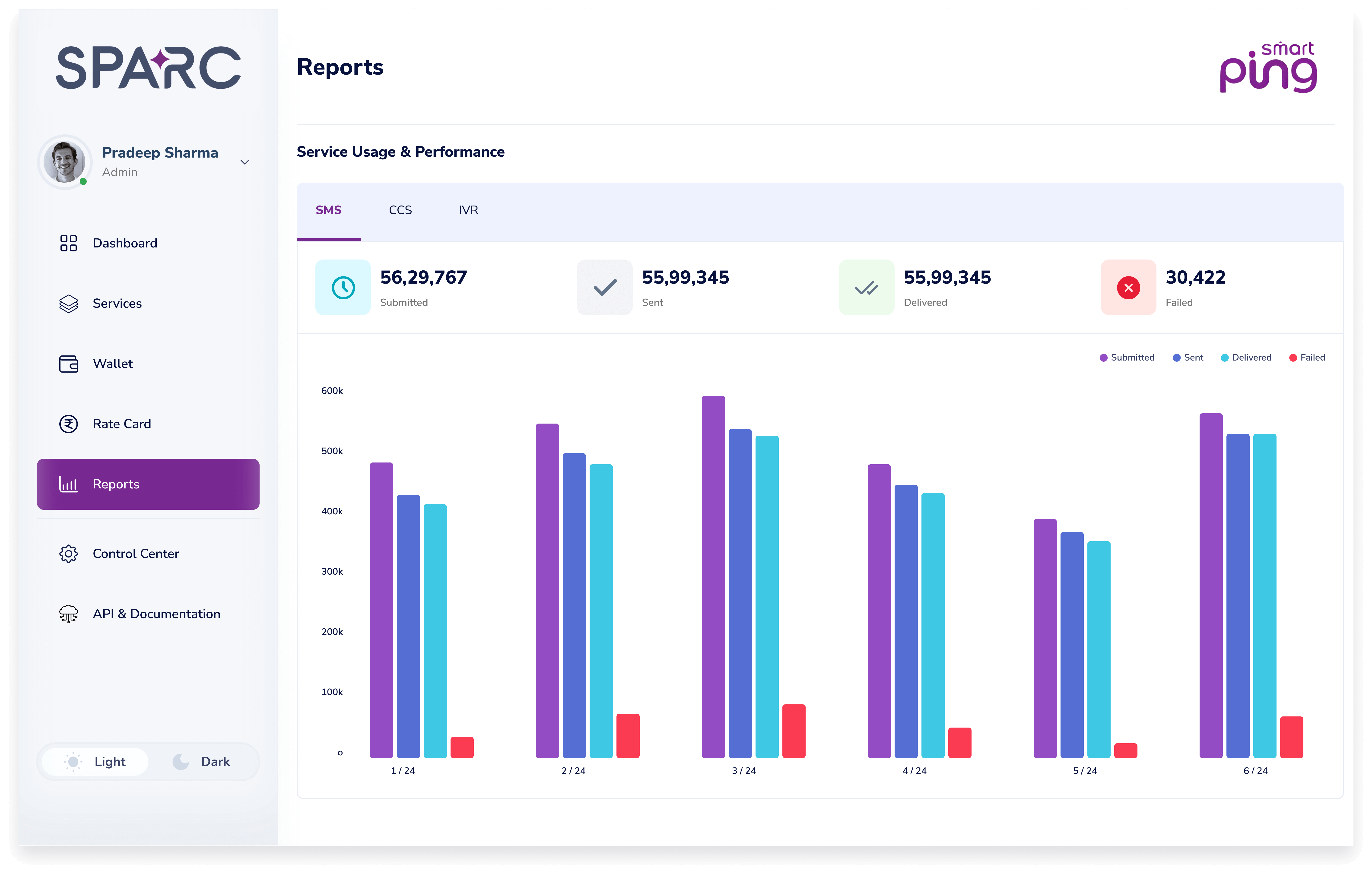Click the 5 / 24 blue Sent bar
This screenshot has width=1372, height=874.
point(1072,645)
